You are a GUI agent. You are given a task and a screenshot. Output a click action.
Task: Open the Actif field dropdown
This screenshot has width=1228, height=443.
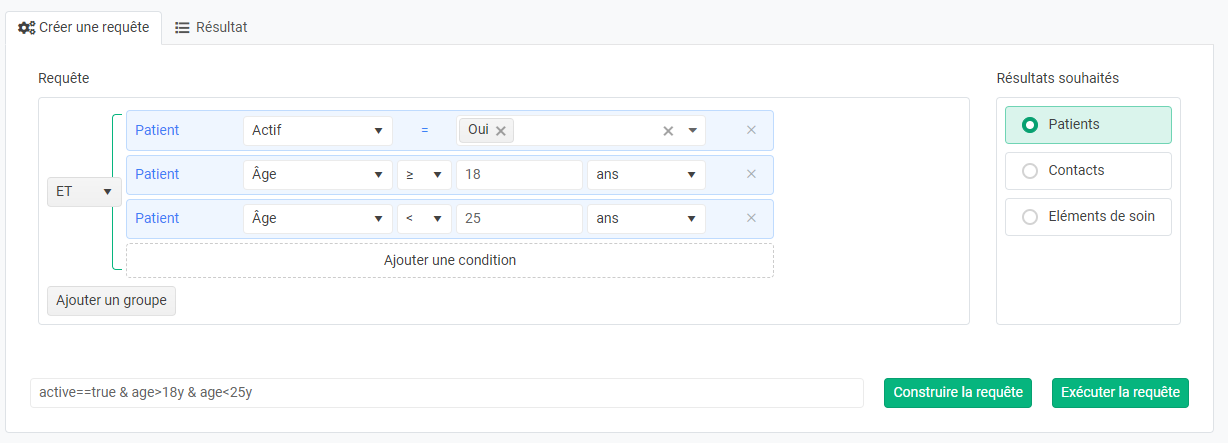point(318,130)
